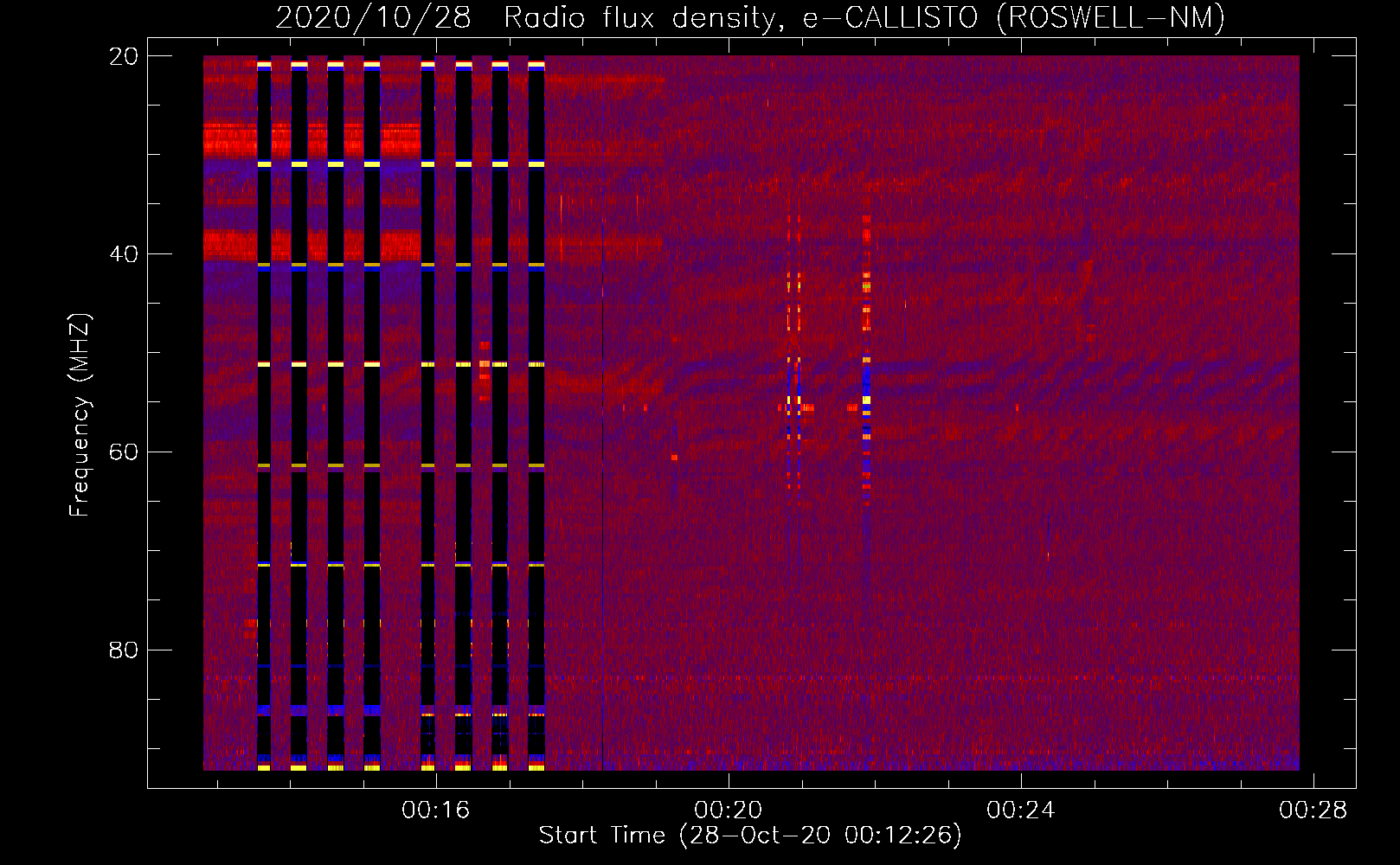
Task: Select the 80 MHz y-axis tick label
Action: tap(124, 650)
